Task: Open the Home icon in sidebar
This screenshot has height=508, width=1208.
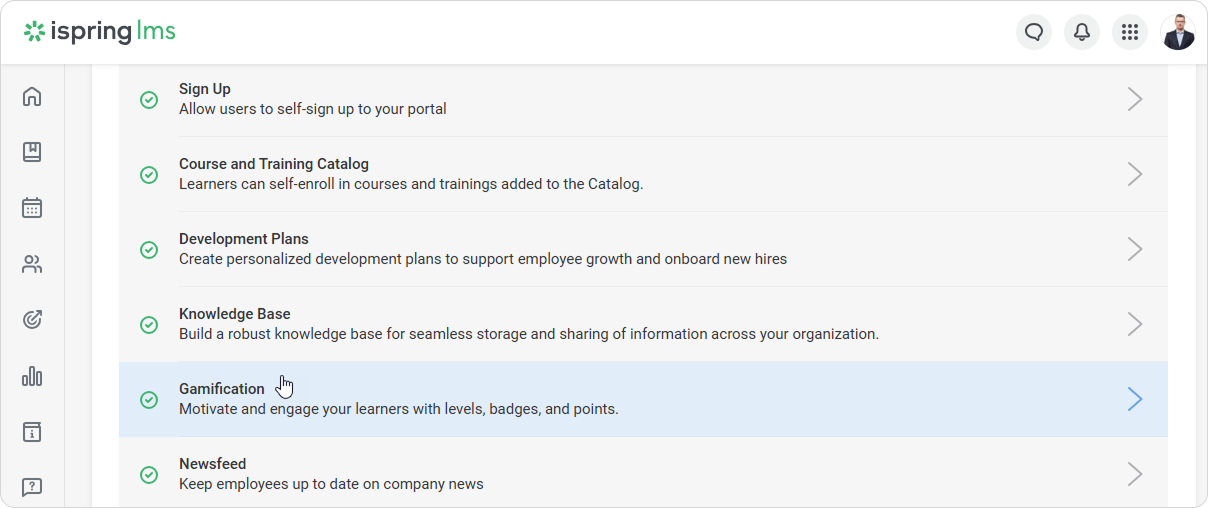Action: [x=32, y=97]
